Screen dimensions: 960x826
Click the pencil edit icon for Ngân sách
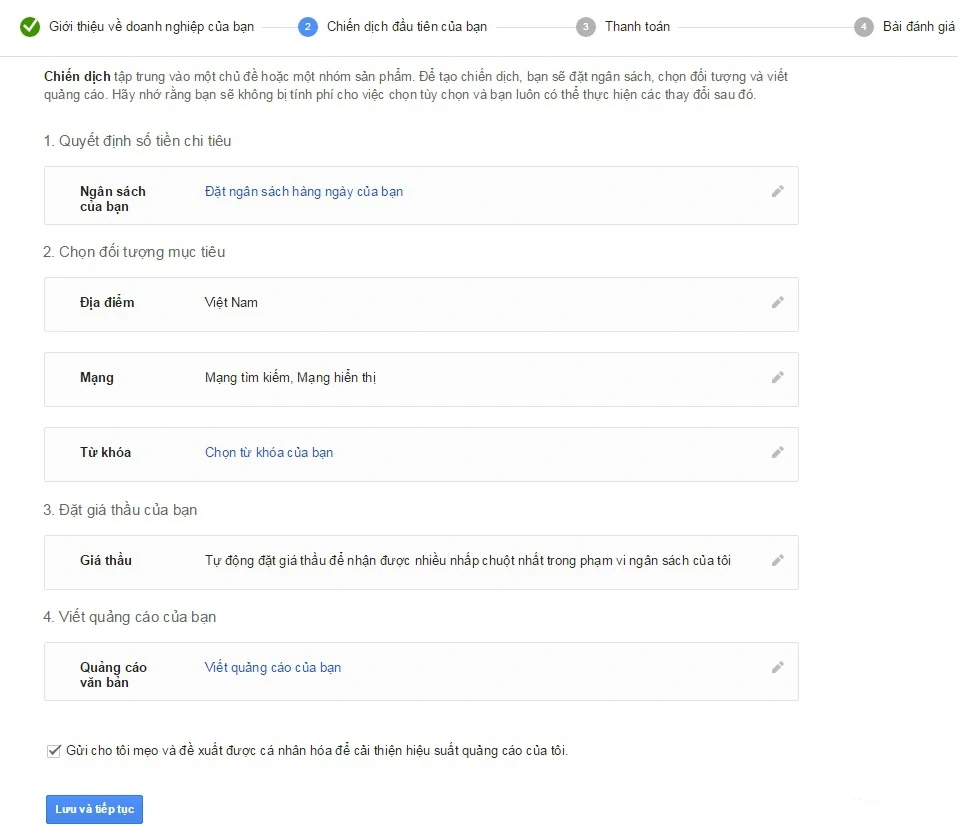(777, 191)
